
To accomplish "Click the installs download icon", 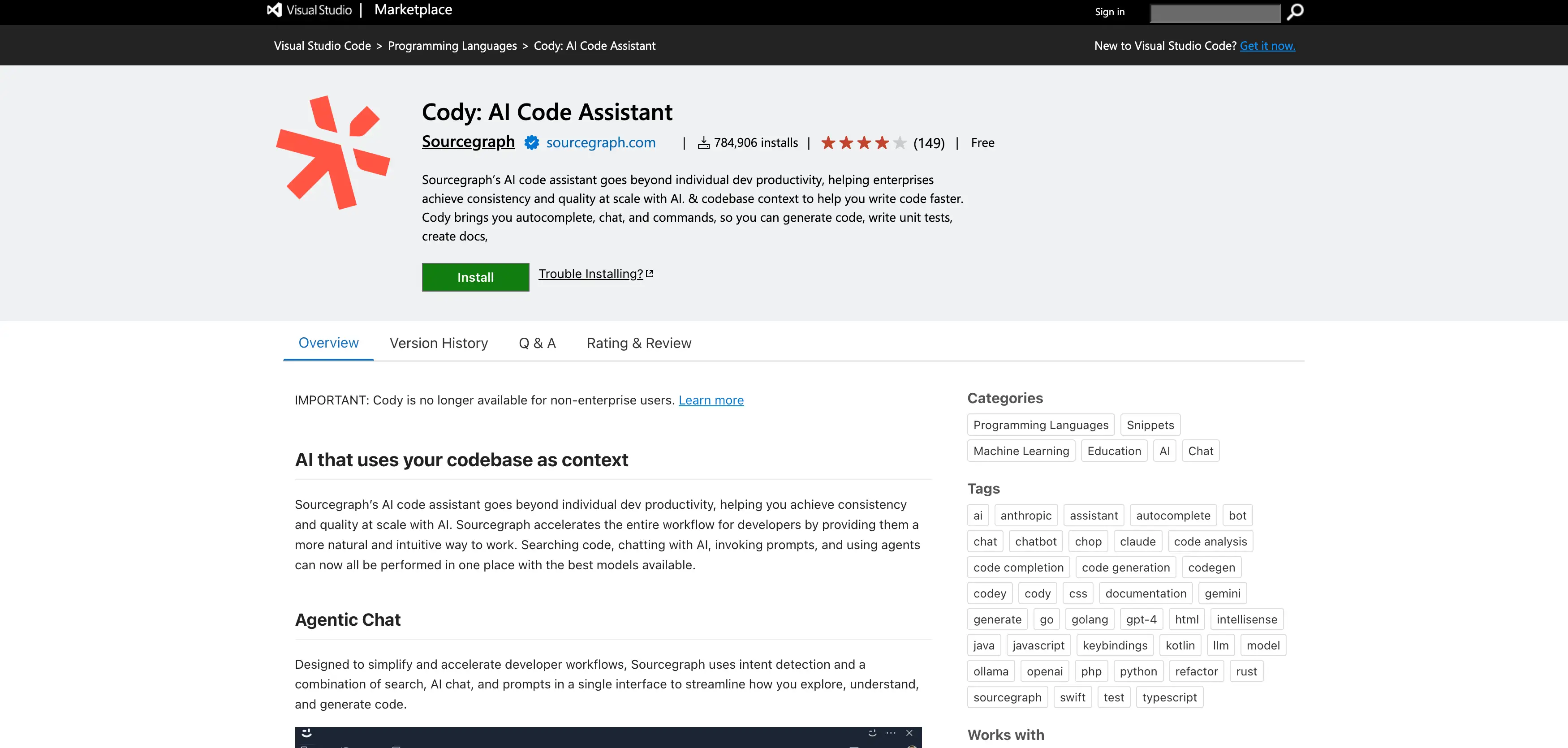I will click(x=704, y=142).
